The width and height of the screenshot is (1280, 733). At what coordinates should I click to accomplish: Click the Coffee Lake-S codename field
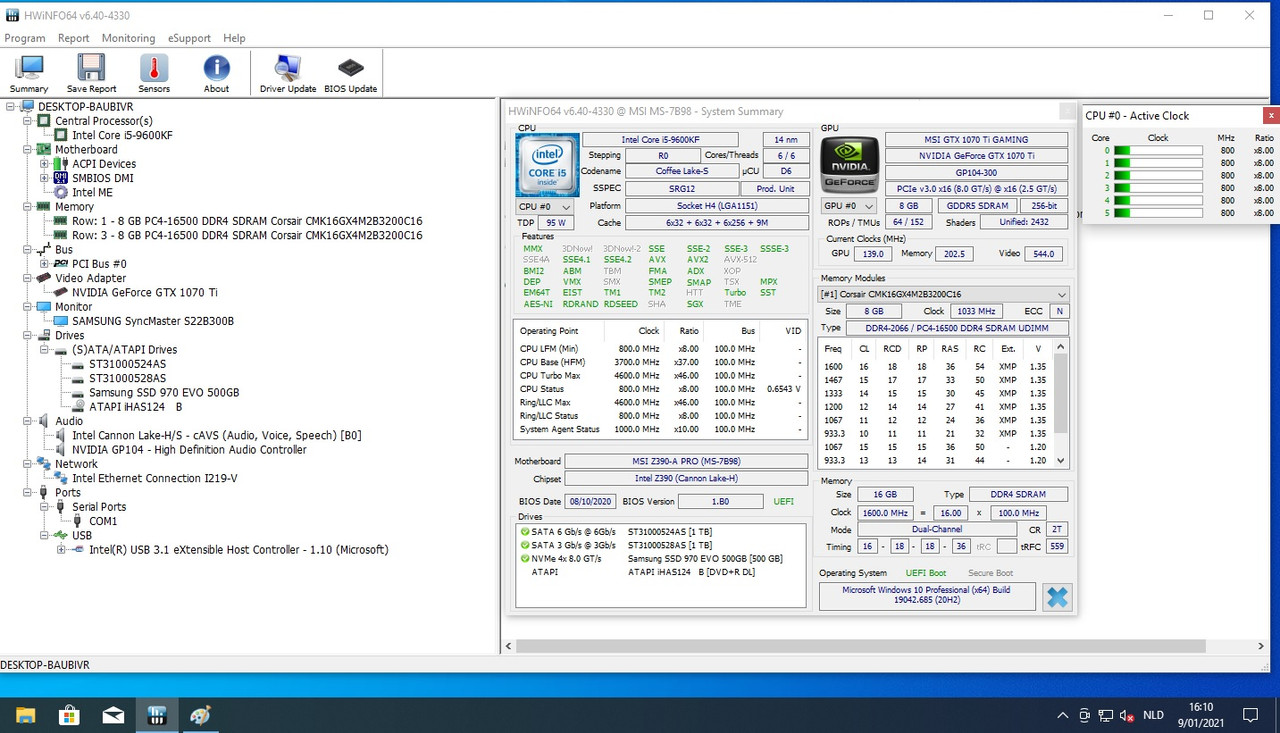coord(682,171)
